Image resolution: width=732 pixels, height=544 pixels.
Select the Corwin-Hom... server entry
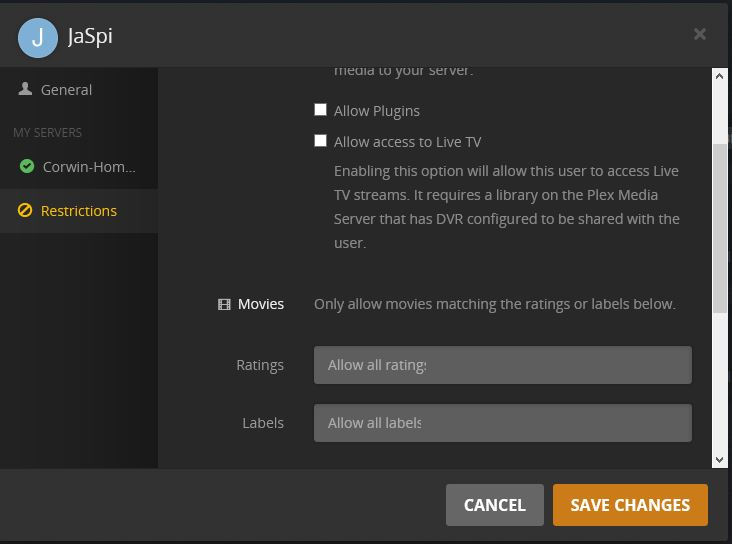pyautogui.click(x=88, y=167)
